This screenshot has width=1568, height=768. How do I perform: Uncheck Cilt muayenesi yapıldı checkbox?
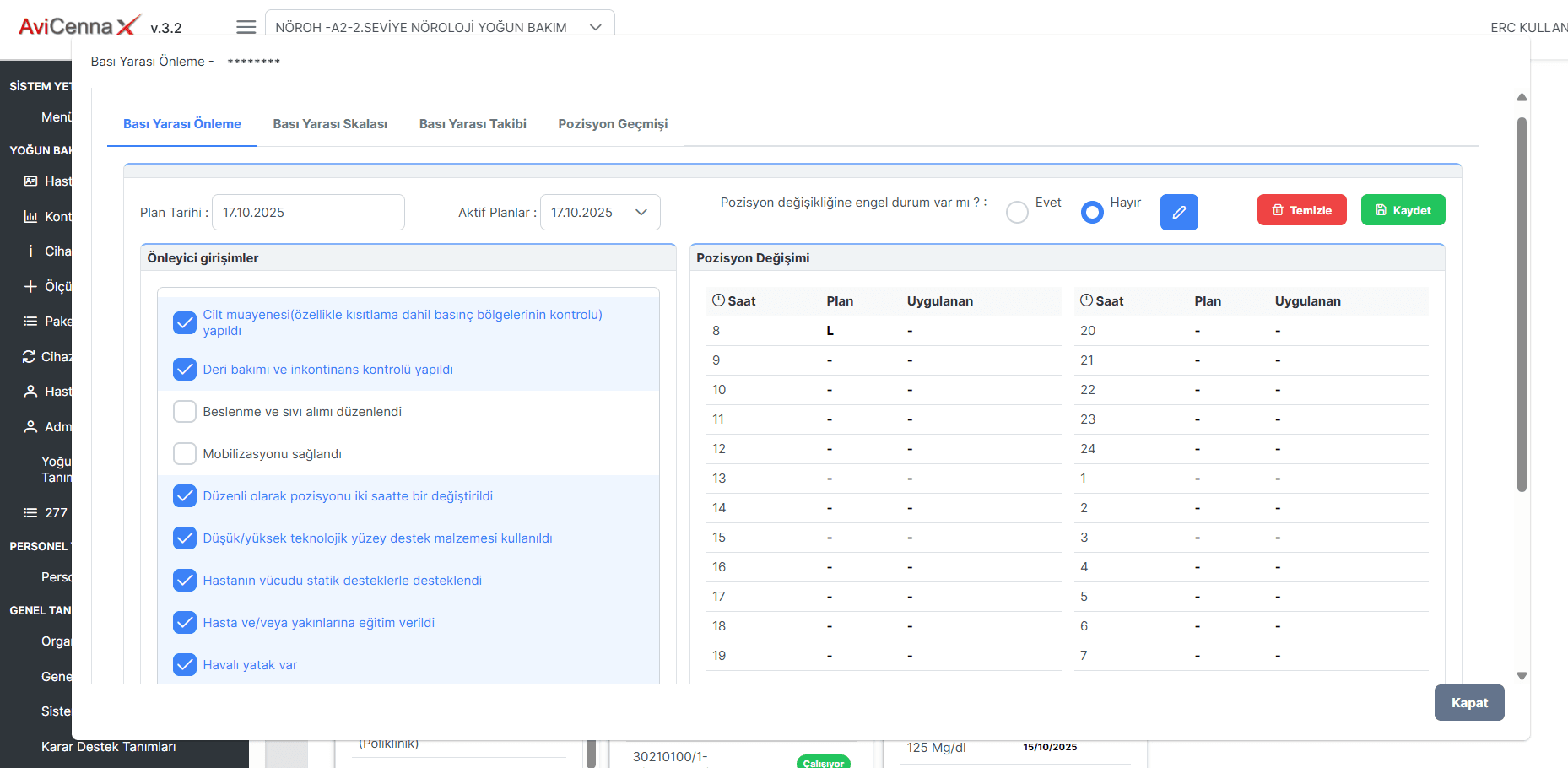pyautogui.click(x=185, y=322)
